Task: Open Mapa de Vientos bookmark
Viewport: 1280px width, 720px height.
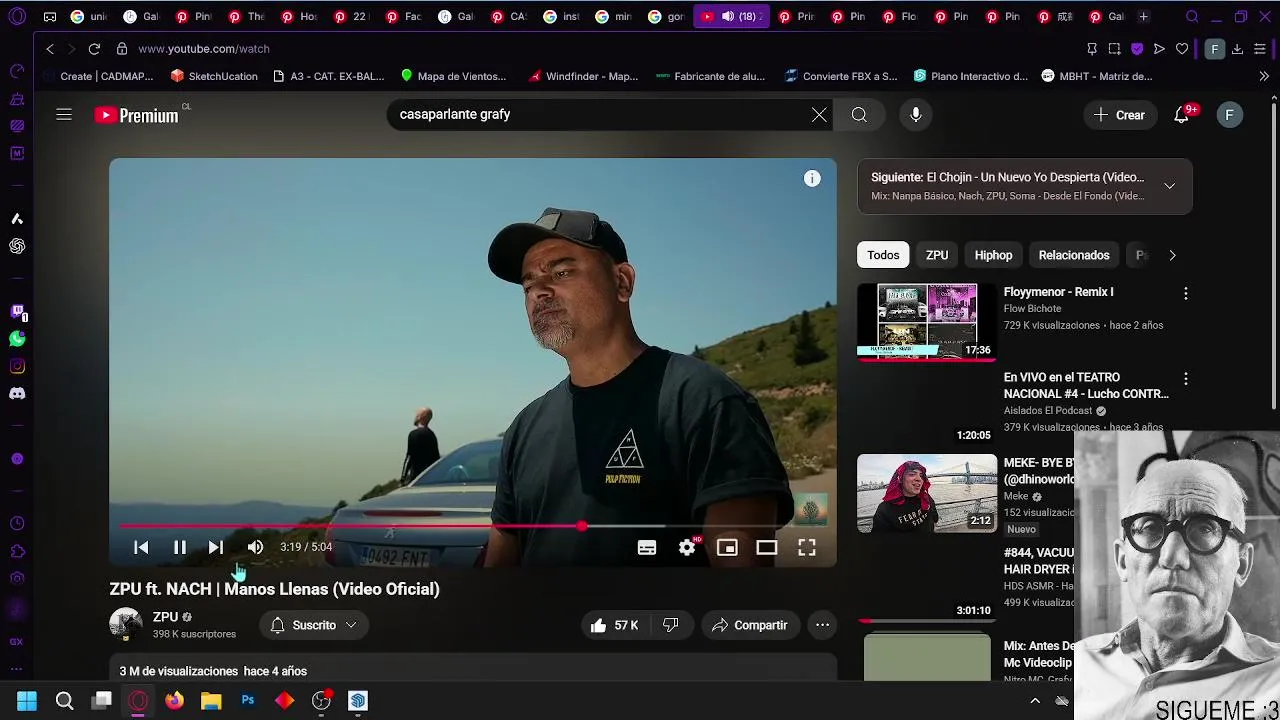Action: [453, 76]
